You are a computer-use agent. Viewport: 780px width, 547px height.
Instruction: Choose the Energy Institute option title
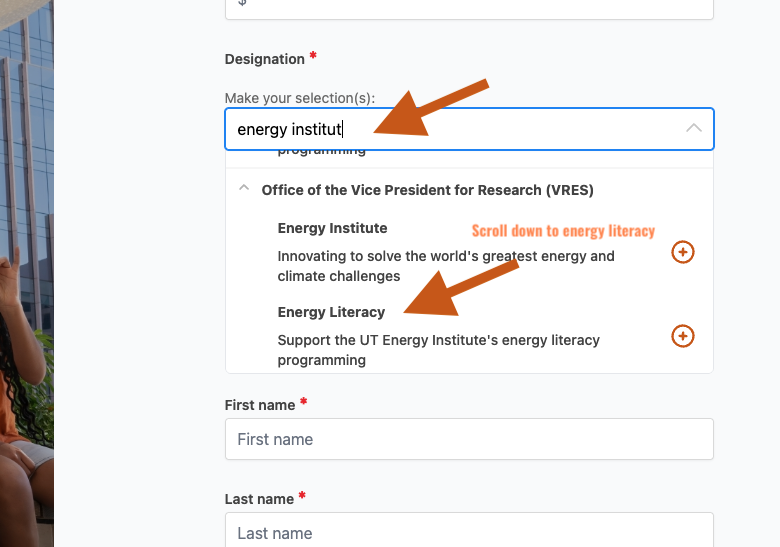pos(332,228)
